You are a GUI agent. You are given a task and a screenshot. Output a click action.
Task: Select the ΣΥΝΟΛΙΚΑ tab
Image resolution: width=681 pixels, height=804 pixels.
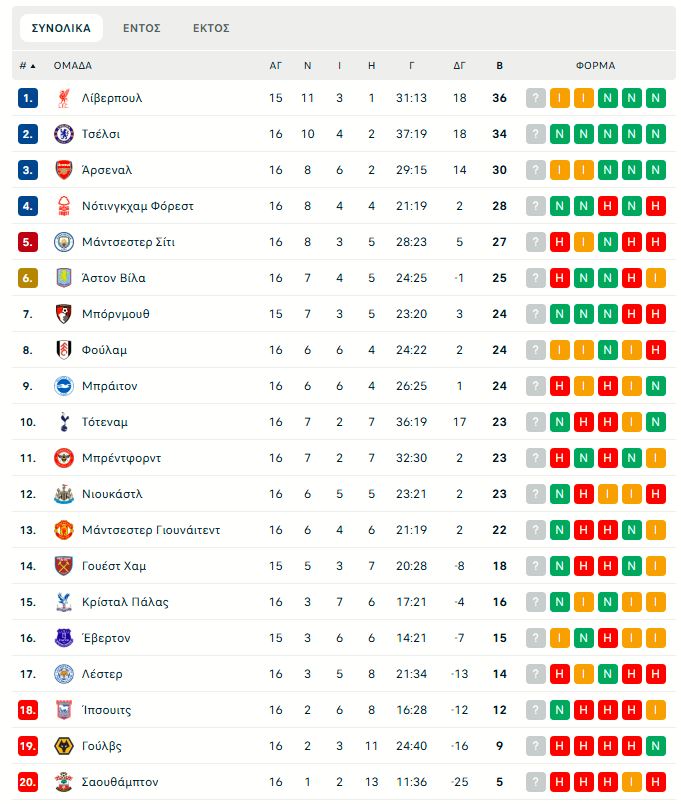[61, 28]
